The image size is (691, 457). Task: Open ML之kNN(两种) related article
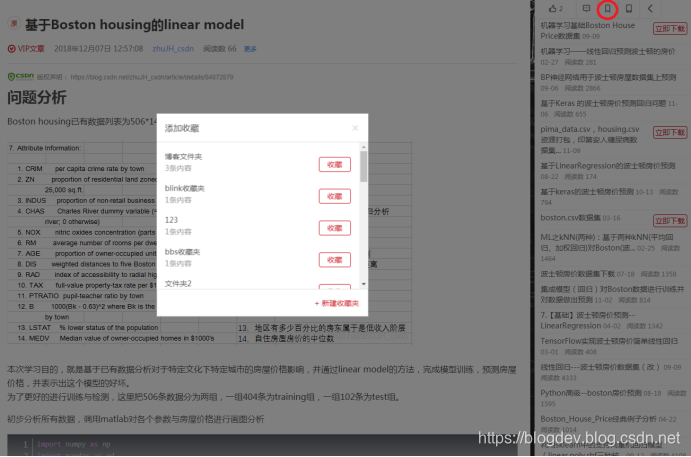click(x=607, y=242)
